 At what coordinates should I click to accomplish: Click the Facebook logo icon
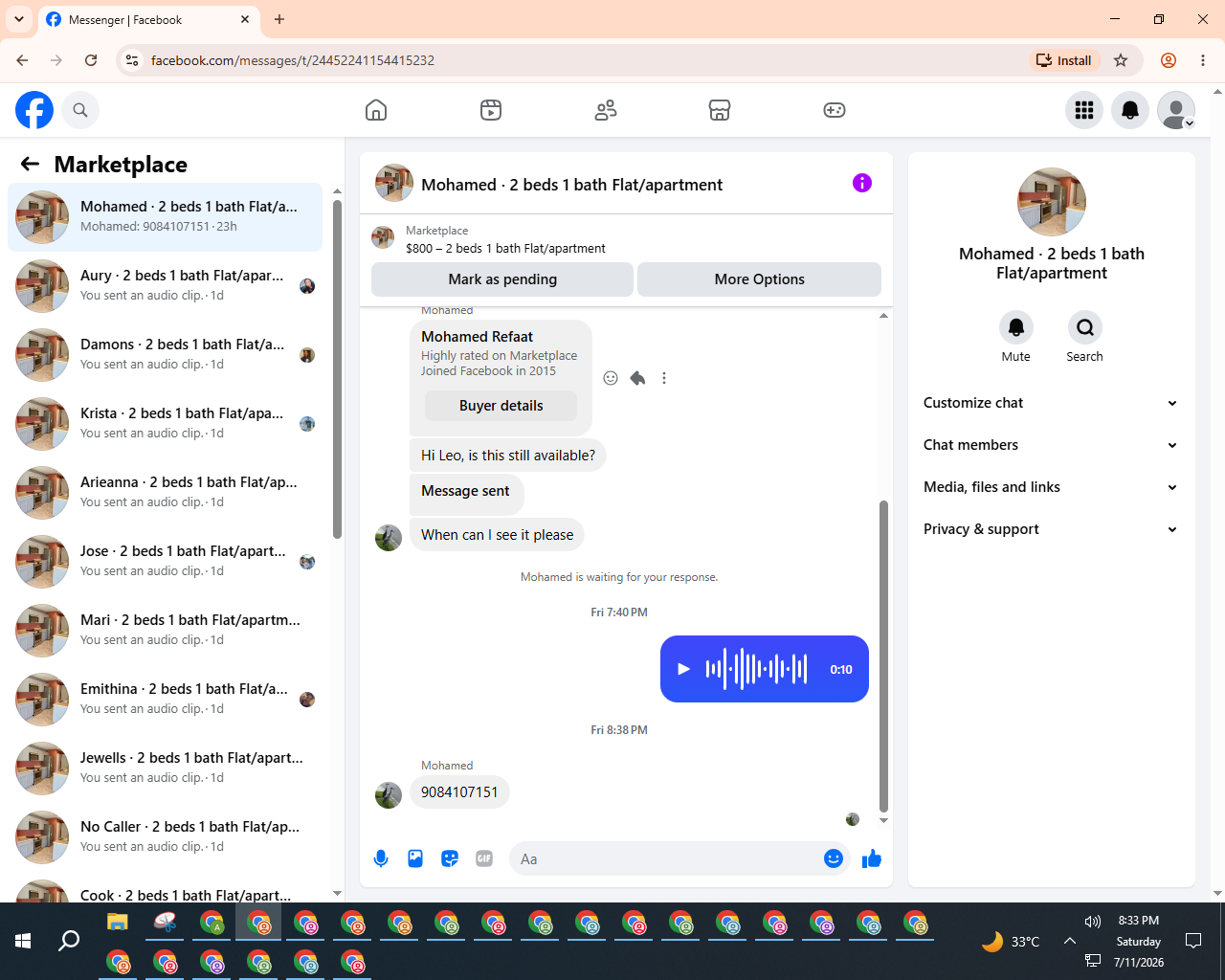click(34, 110)
